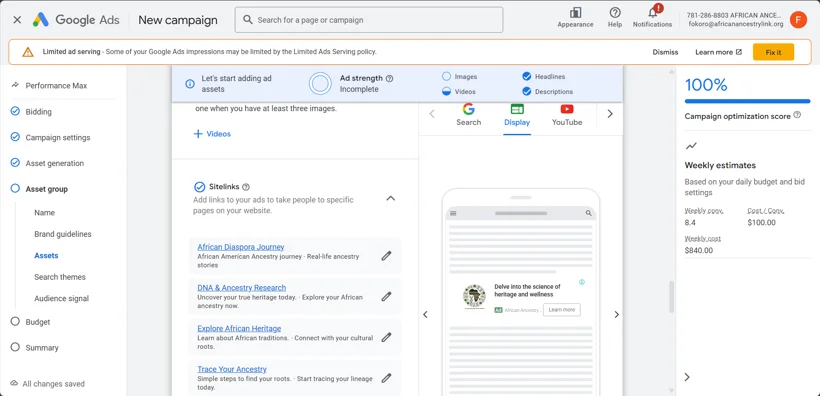This screenshot has width=820, height=396.
Task: Click the info icon beside 'Let's start adding ad assets'
Action: coord(190,84)
